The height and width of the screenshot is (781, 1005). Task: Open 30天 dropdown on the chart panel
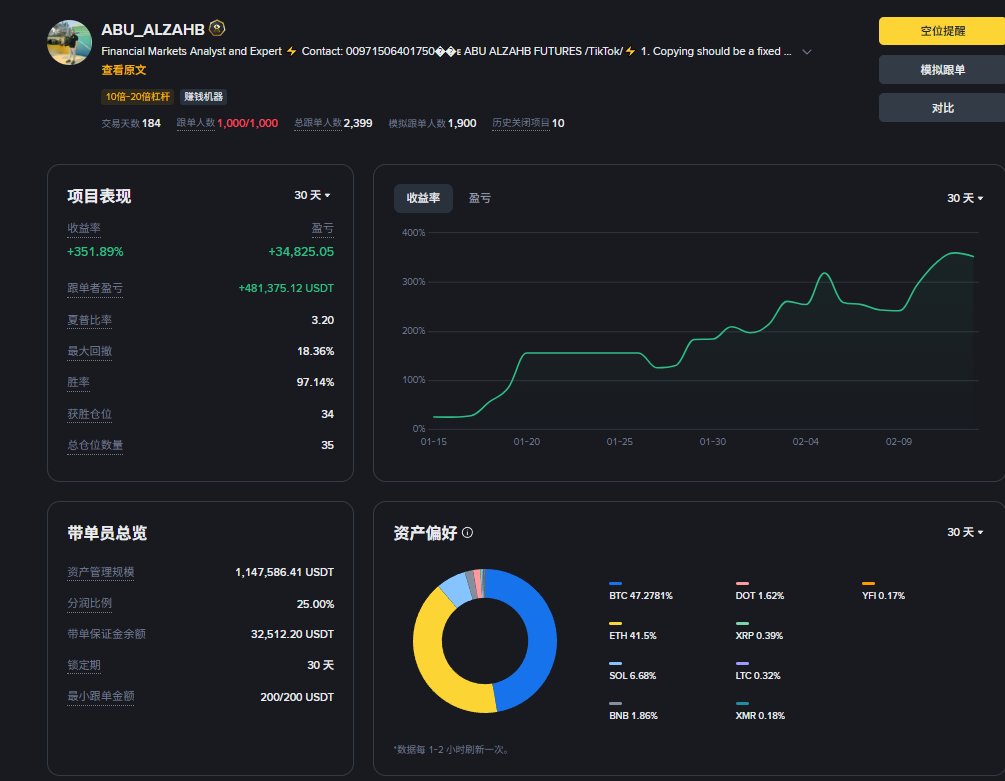[x=965, y=198]
